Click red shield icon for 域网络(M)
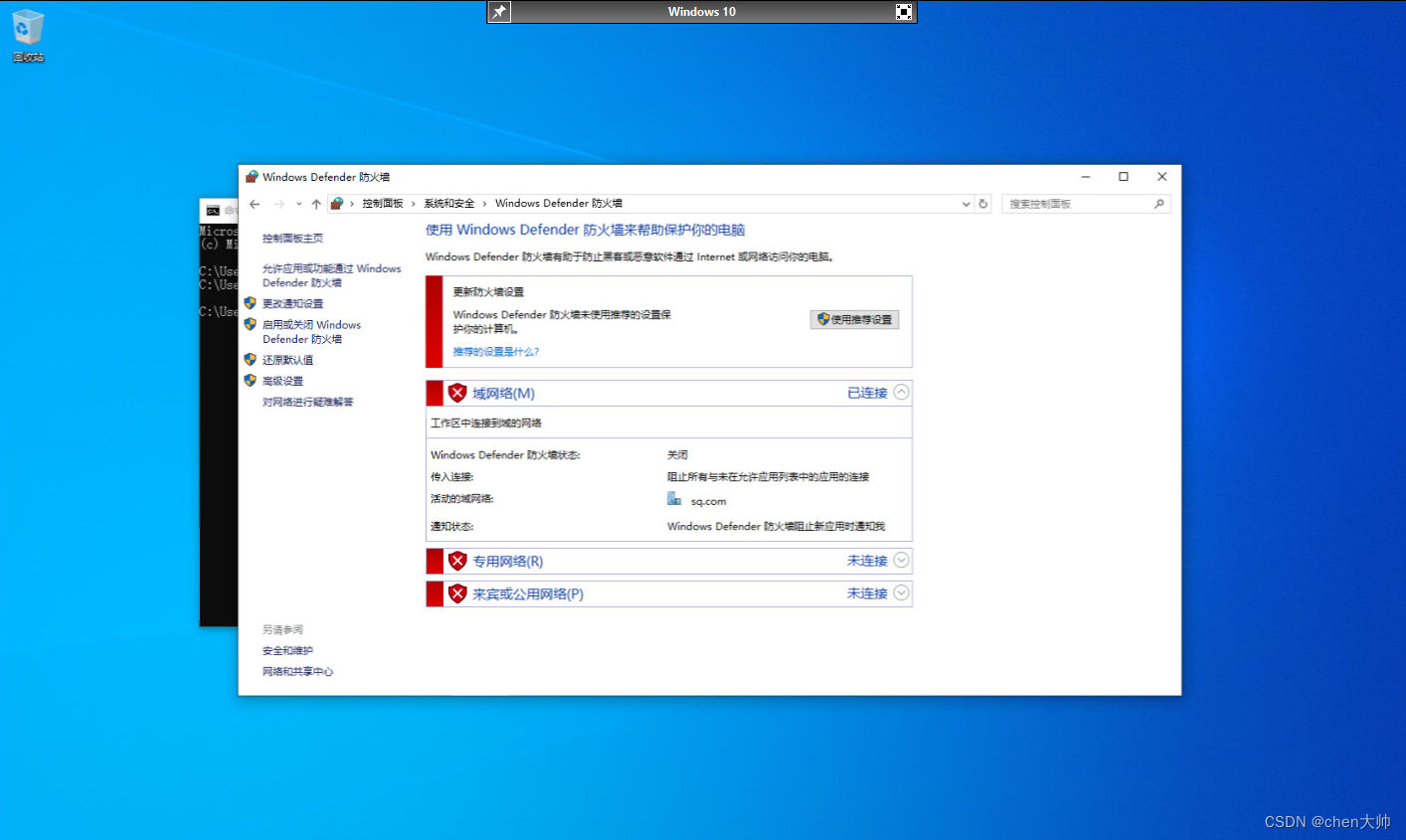Screen dimensions: 1406x840 [457, 393]
